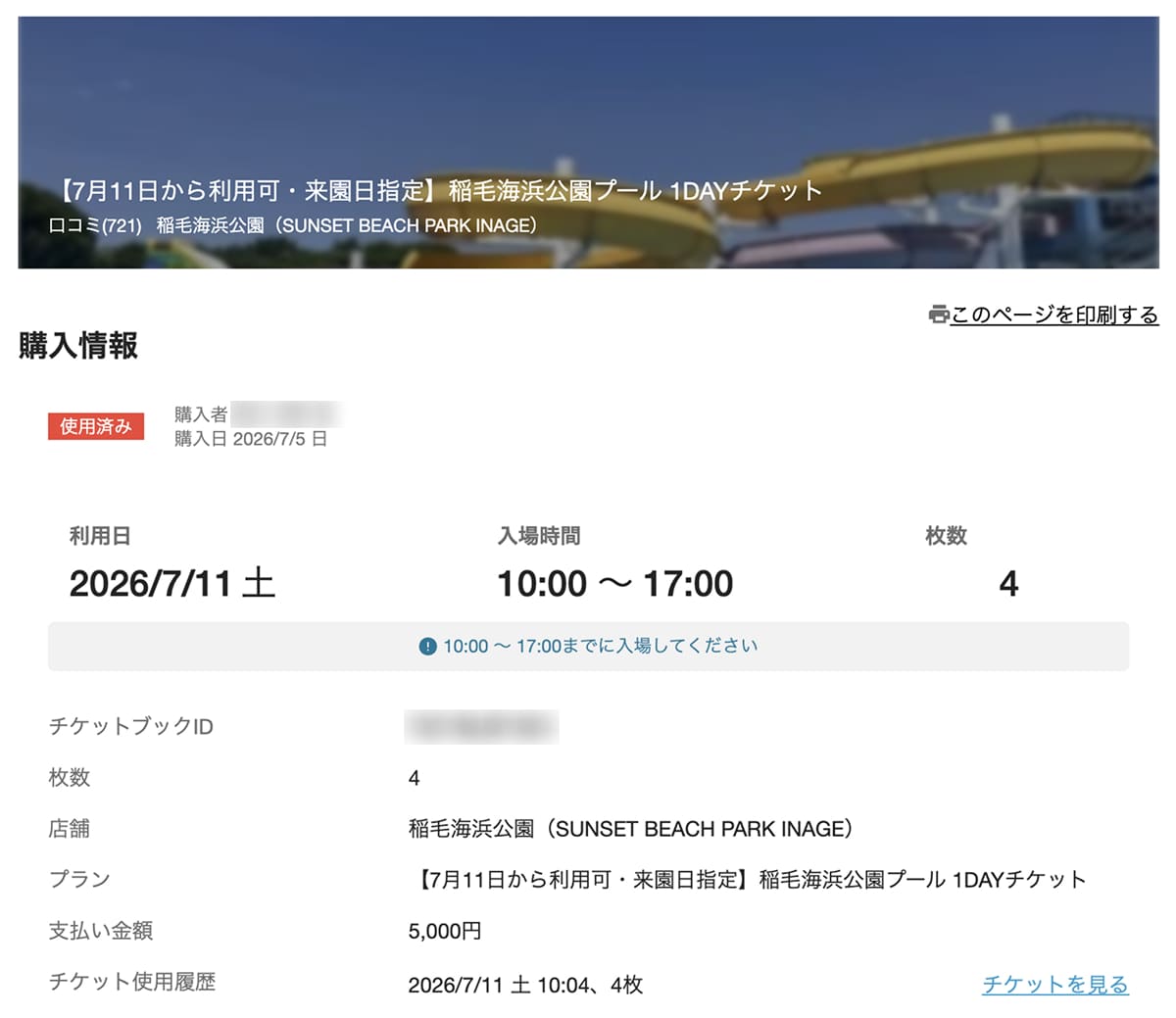Click the プラン label
This screenshot has height=1018, width=1176.
click(79, 880)
